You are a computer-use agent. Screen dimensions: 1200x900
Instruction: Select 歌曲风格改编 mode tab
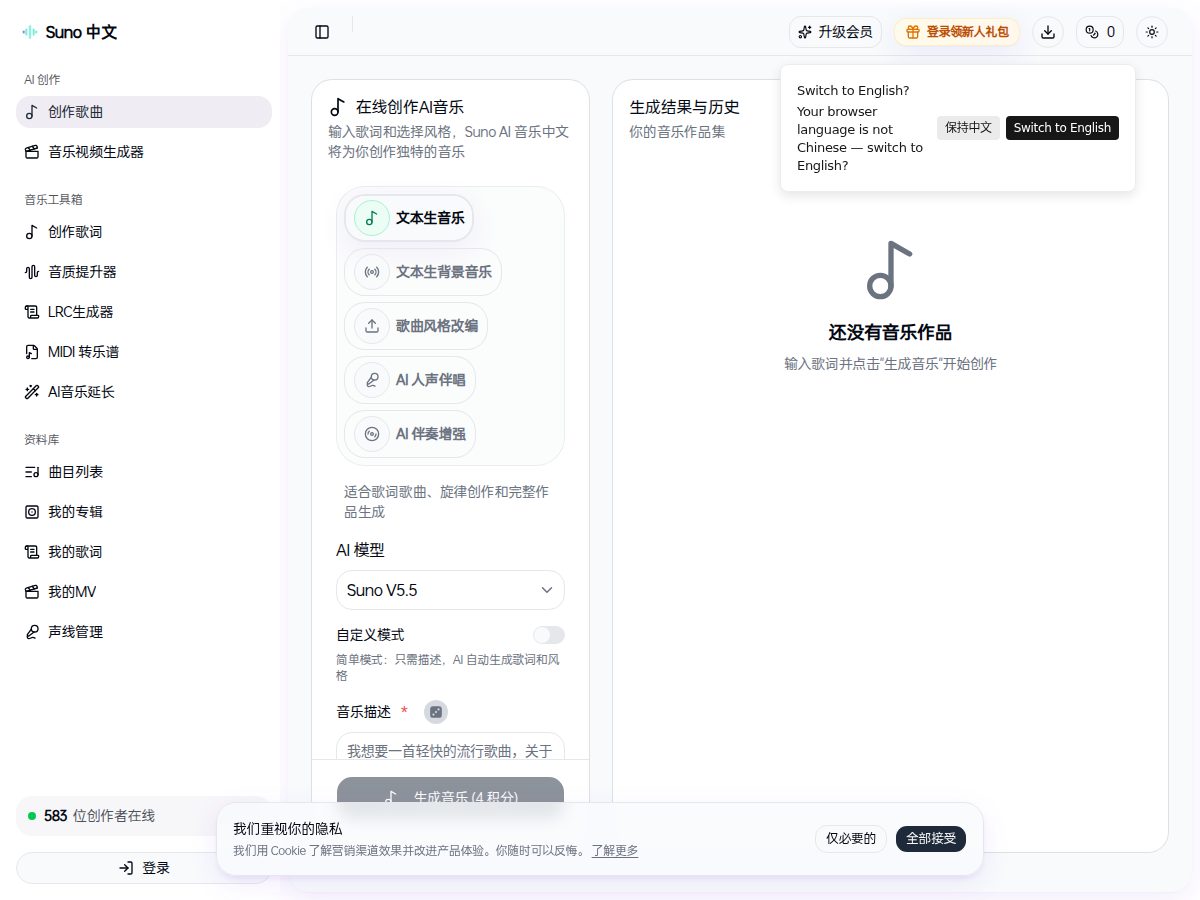coord(416,326)
